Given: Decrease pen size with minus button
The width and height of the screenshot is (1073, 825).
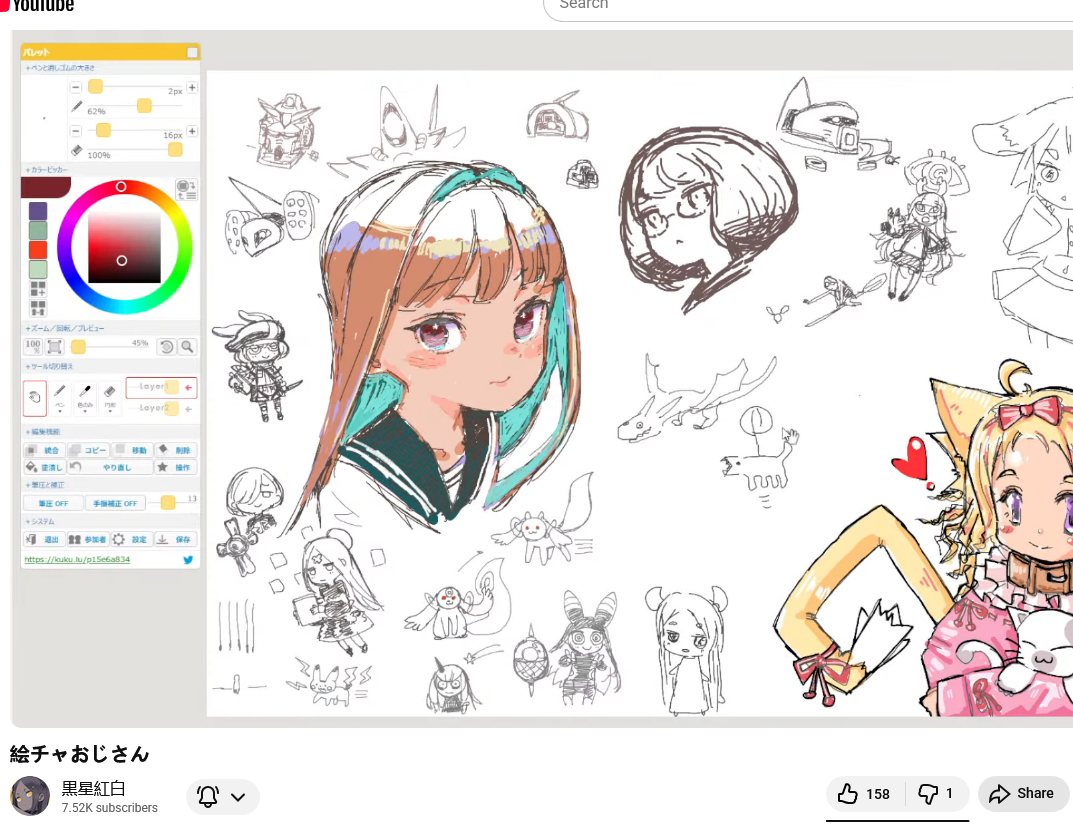Looking at the screenshot, I should point(76,87).
